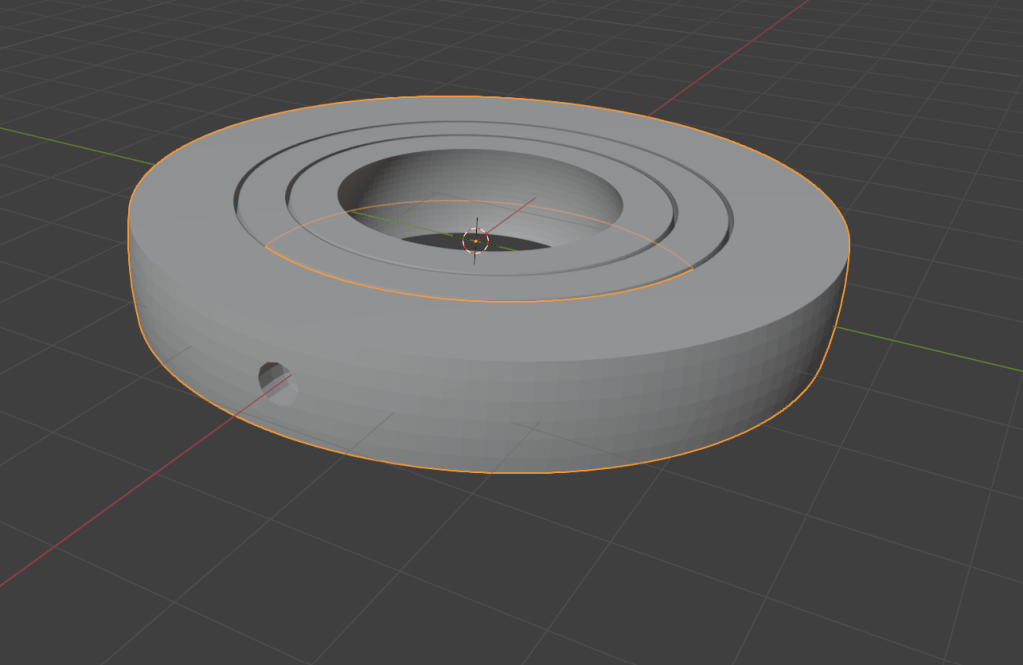The width and height of the screenshot is (1023, 665).
Task: Click the 3D cursor at the disc center
Action: click(x=476, y=240)
